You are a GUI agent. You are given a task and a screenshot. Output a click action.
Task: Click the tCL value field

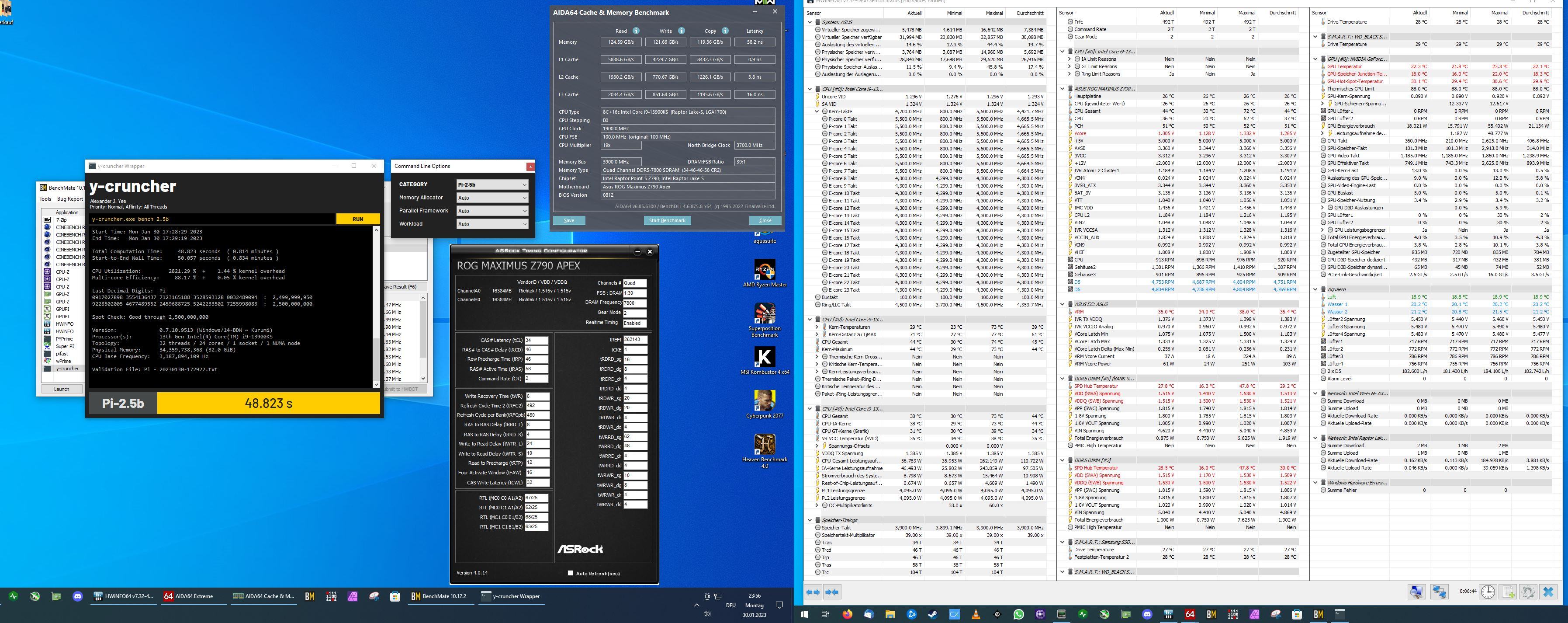[536, 341]
